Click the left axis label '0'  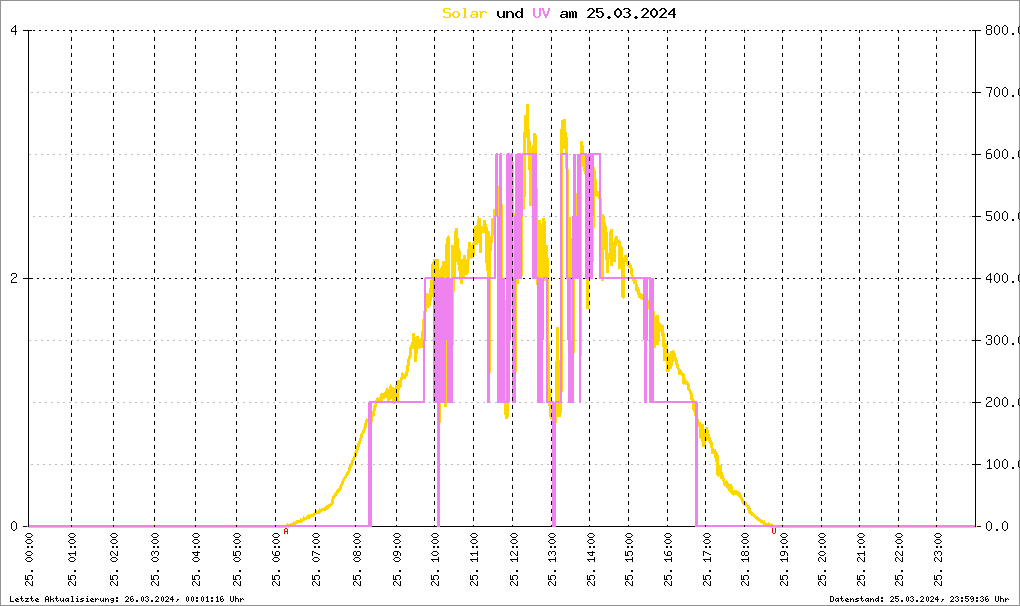[14, 526]
